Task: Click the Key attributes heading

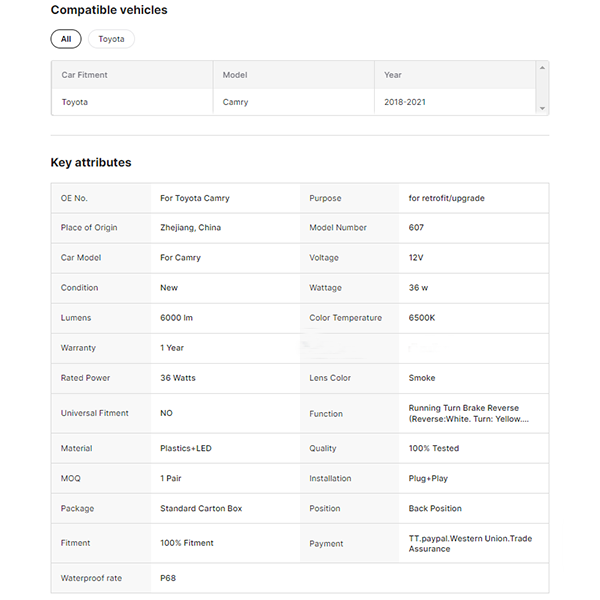Action: coord(91,162)
